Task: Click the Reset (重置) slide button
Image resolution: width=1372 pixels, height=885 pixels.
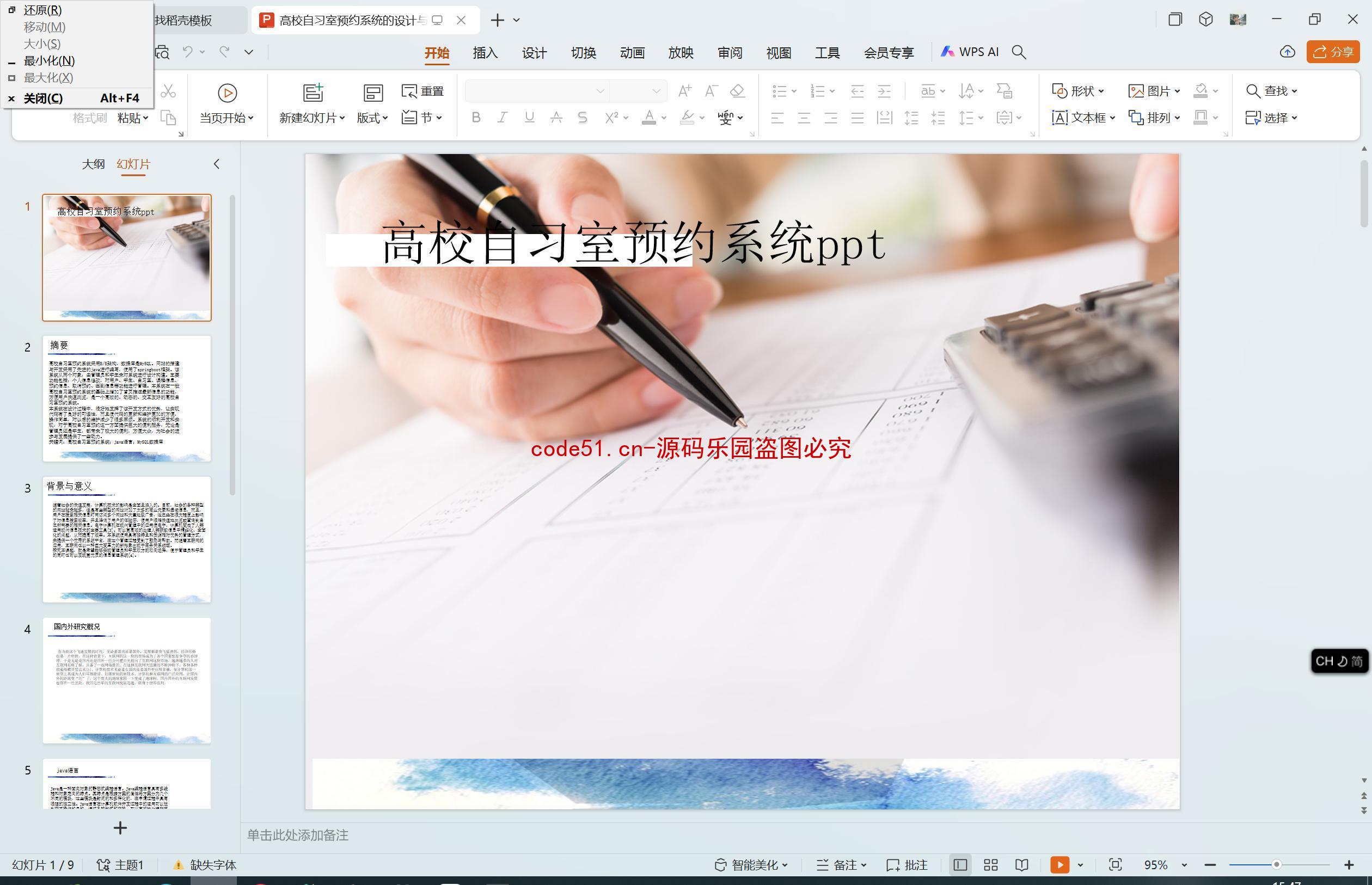Action: (422, 91)
